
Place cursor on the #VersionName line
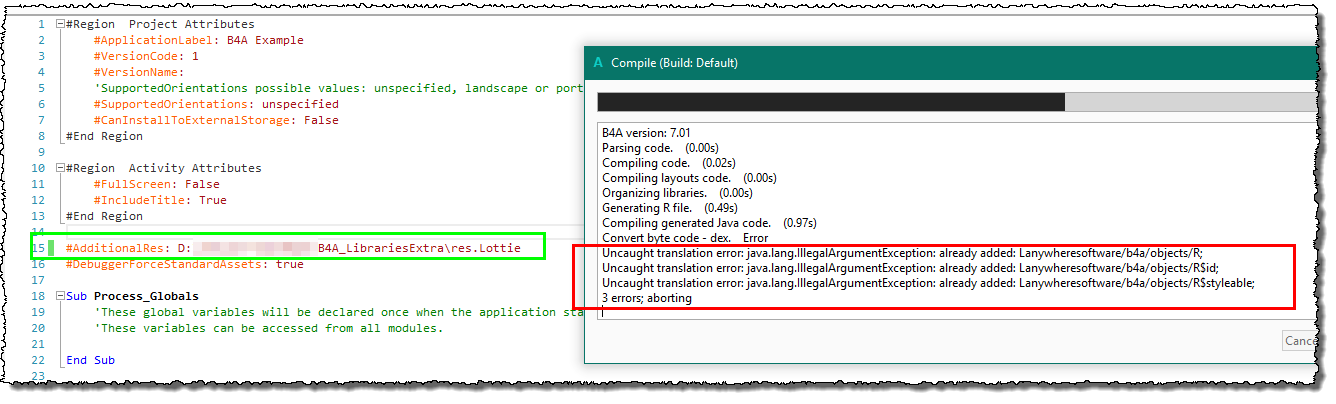[x=139, y=72]
